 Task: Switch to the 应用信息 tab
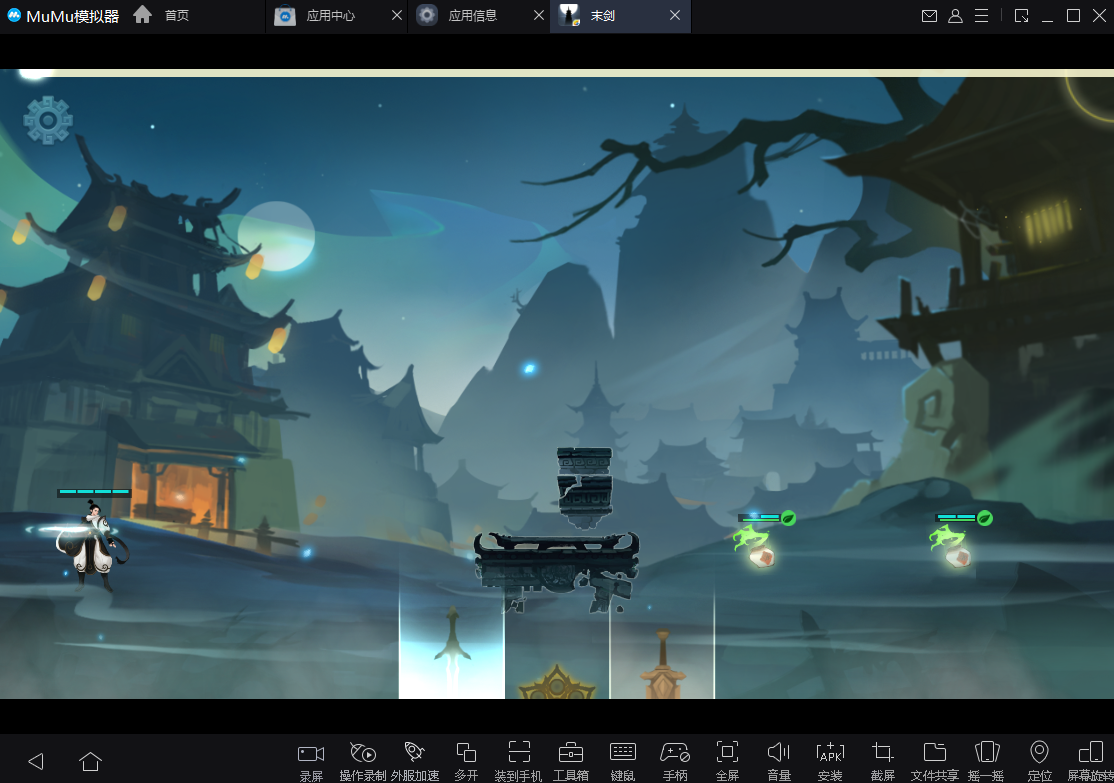pyautogui.click(x=472, y=16)
